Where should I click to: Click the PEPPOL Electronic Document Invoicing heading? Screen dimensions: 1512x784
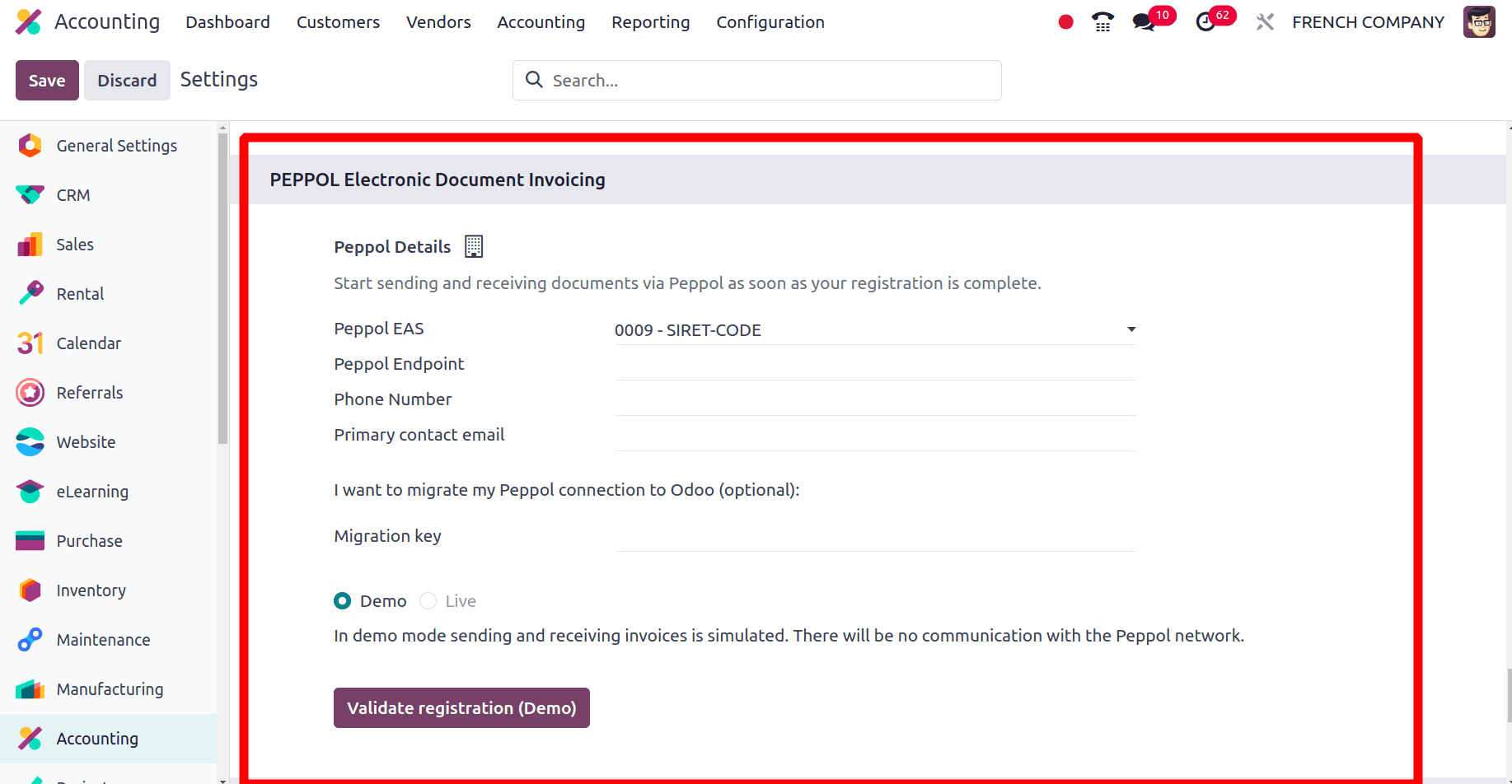click(x=437, y=180)
